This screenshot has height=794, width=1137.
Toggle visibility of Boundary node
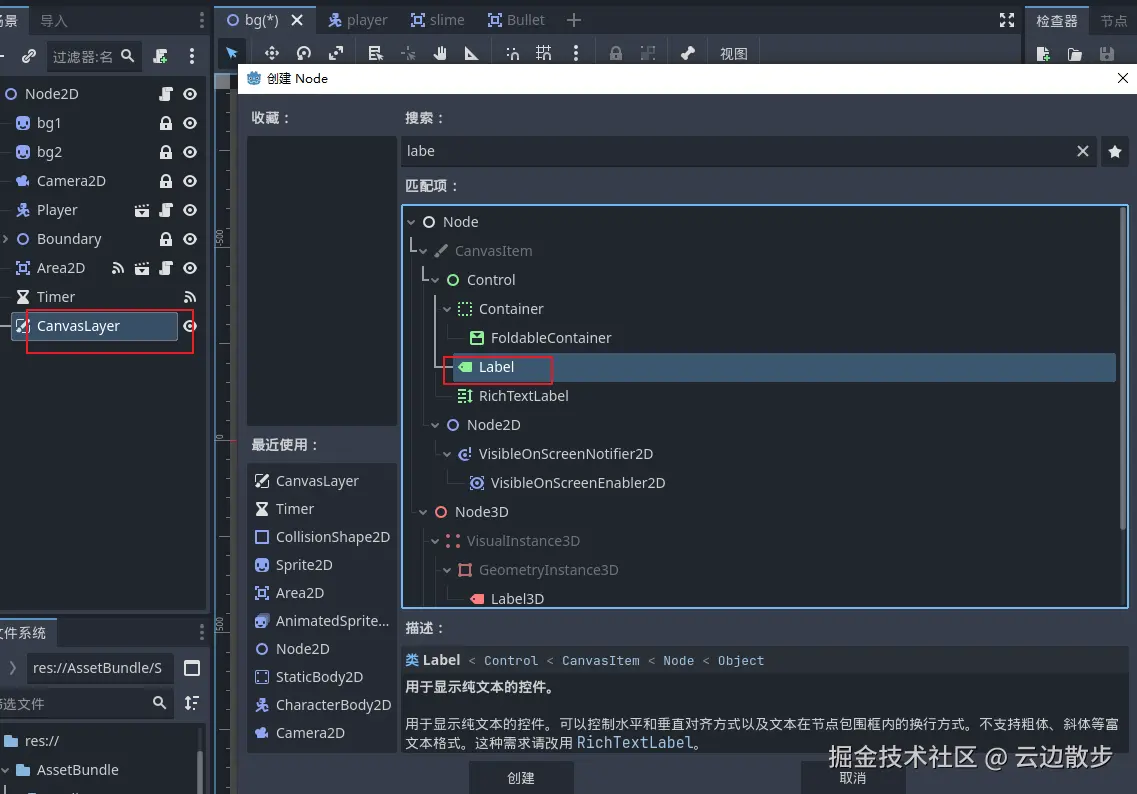click(x=190, y=239)
